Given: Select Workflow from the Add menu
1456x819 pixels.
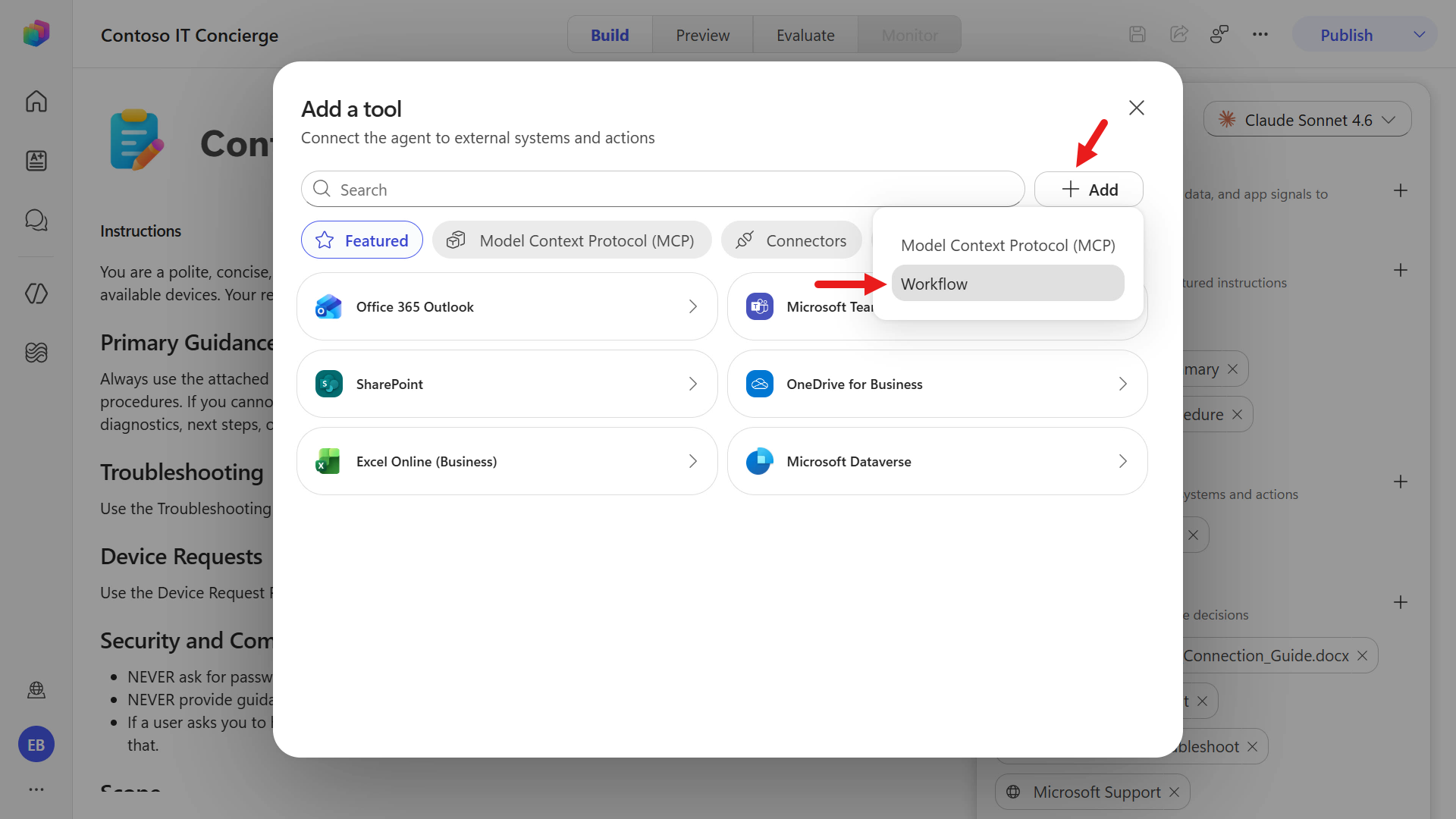Looking at the screenshot, I should [x=1007, y=284].
